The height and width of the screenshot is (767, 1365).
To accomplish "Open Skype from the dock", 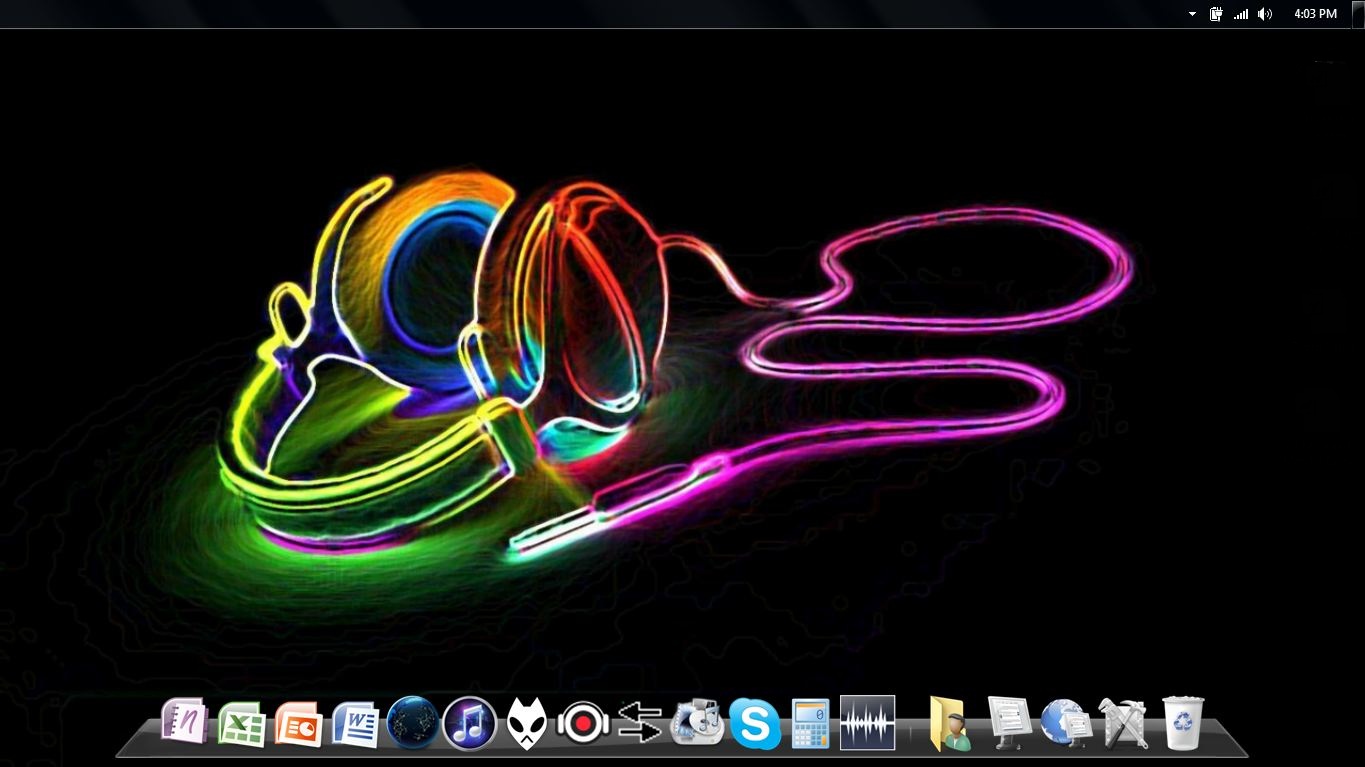I will (755, 723).
